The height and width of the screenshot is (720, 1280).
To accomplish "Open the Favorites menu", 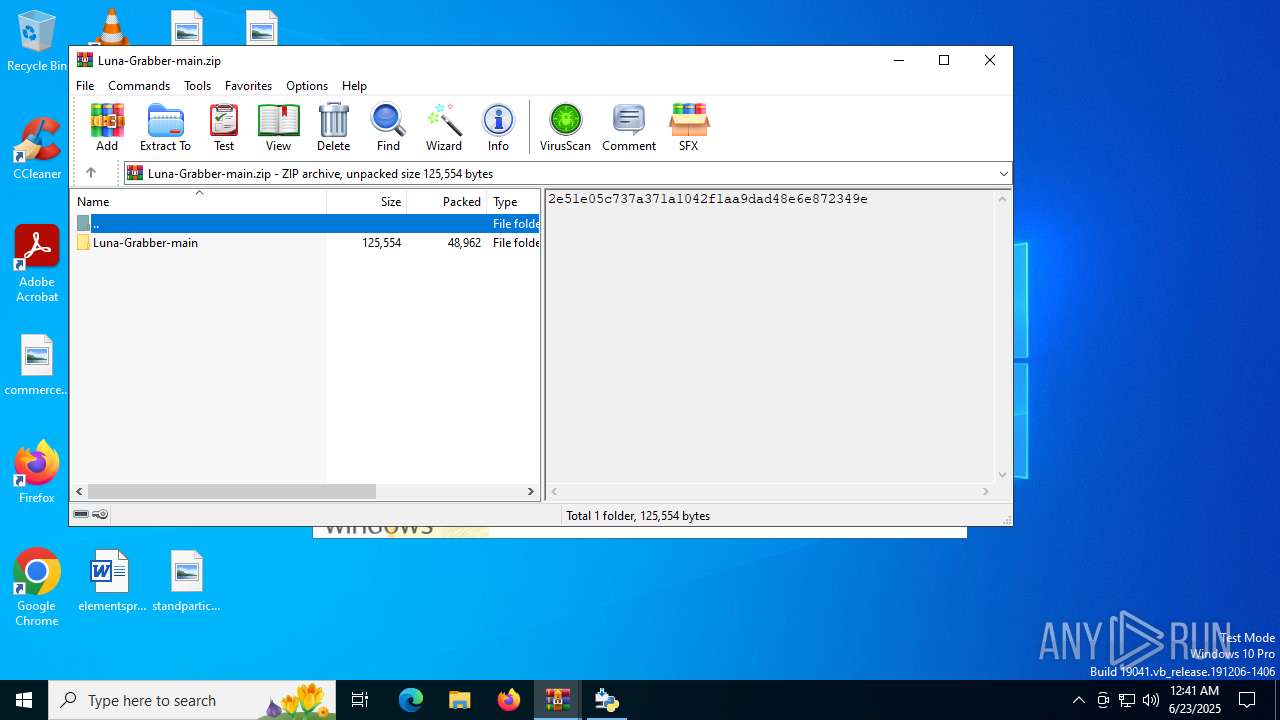I will [248, 86].
